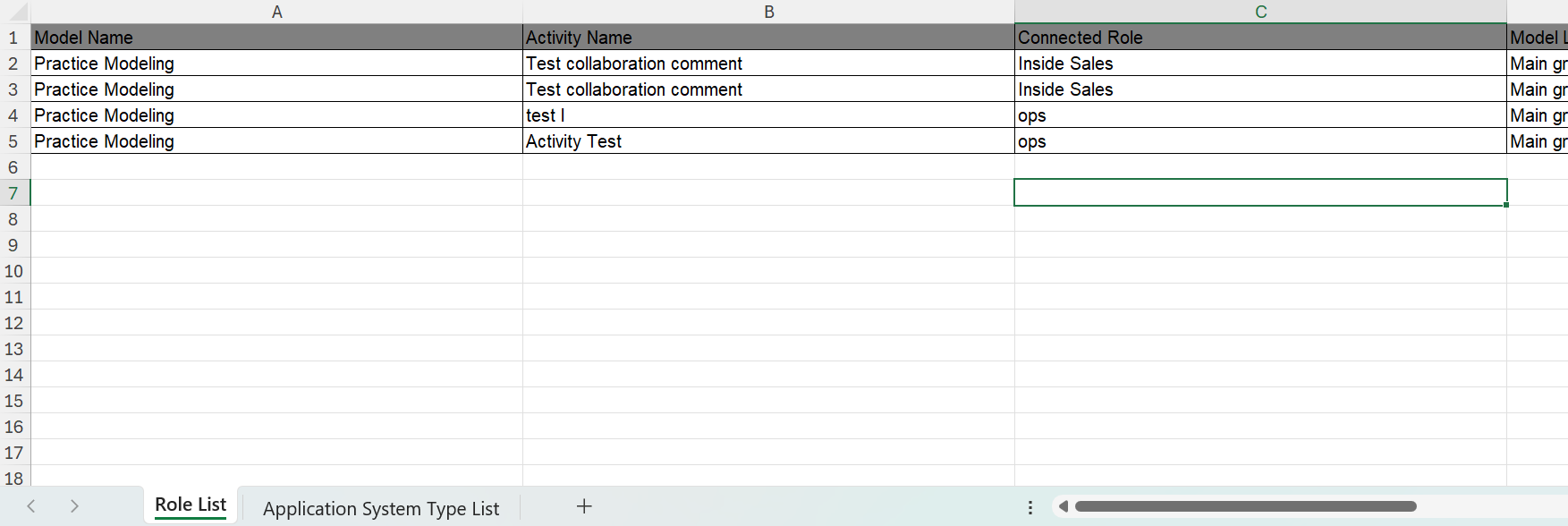Image resolution: width=1568 pixels, height=526 pixels.
Task: Click the horizontal scrollbar thumb
Action: (1245, 506)
